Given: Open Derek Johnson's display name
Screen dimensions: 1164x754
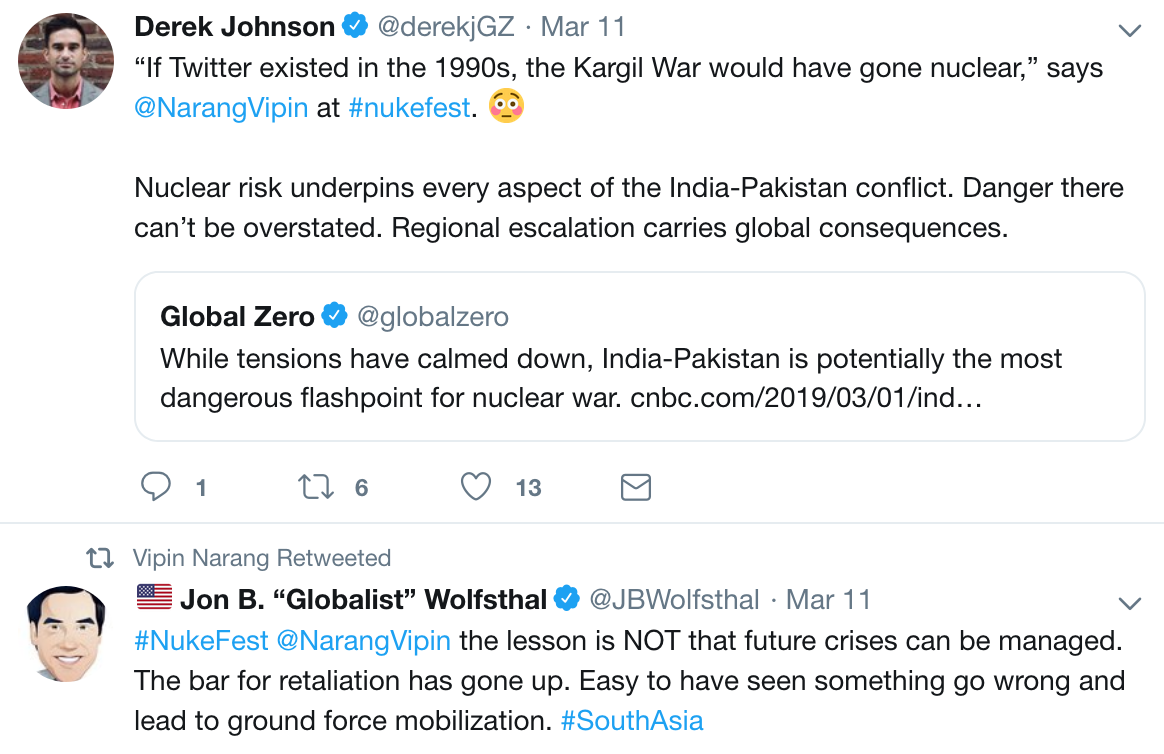Looking at the screenshot, I should click(x=235, y=27).
